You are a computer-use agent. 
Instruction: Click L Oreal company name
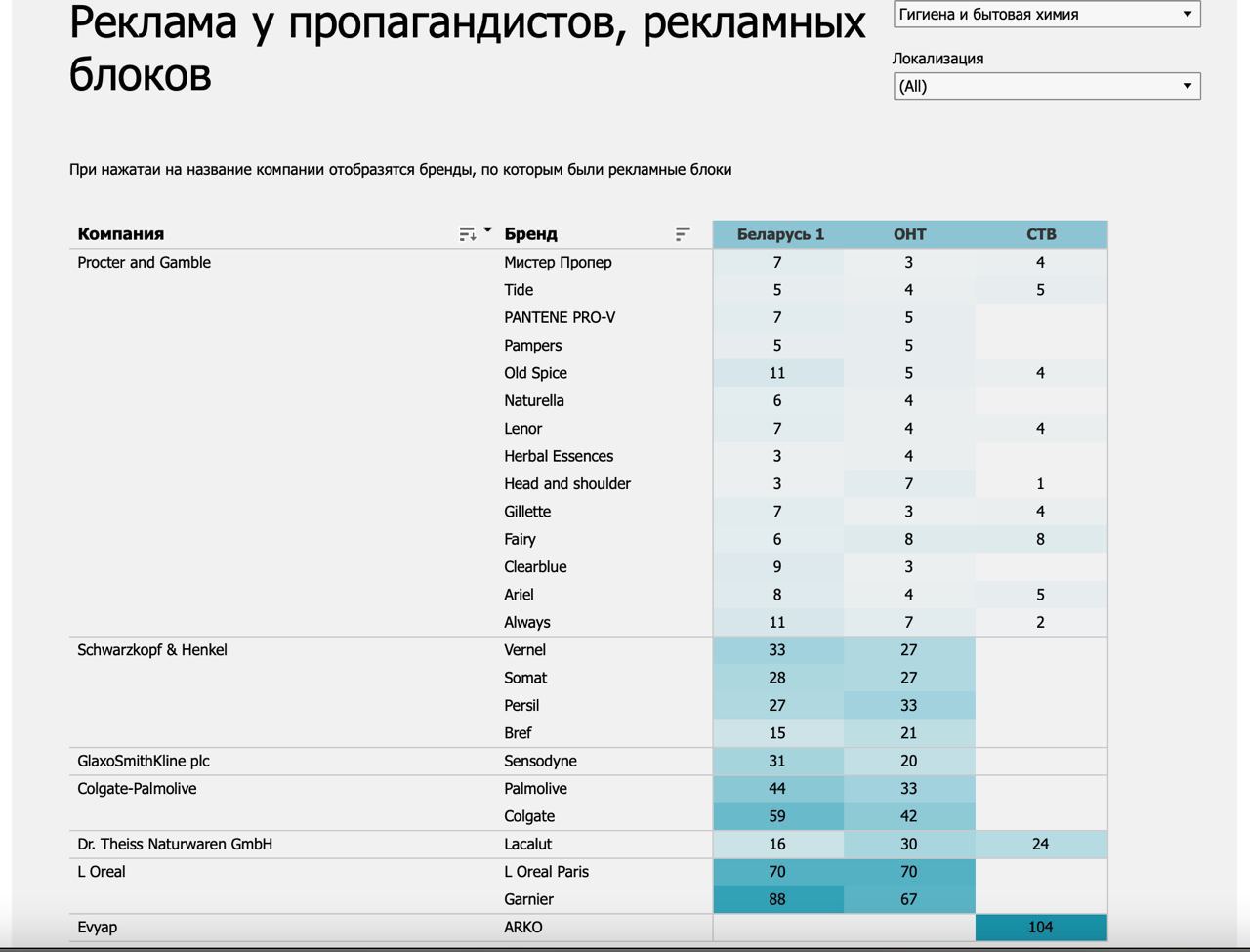(102, 872)
